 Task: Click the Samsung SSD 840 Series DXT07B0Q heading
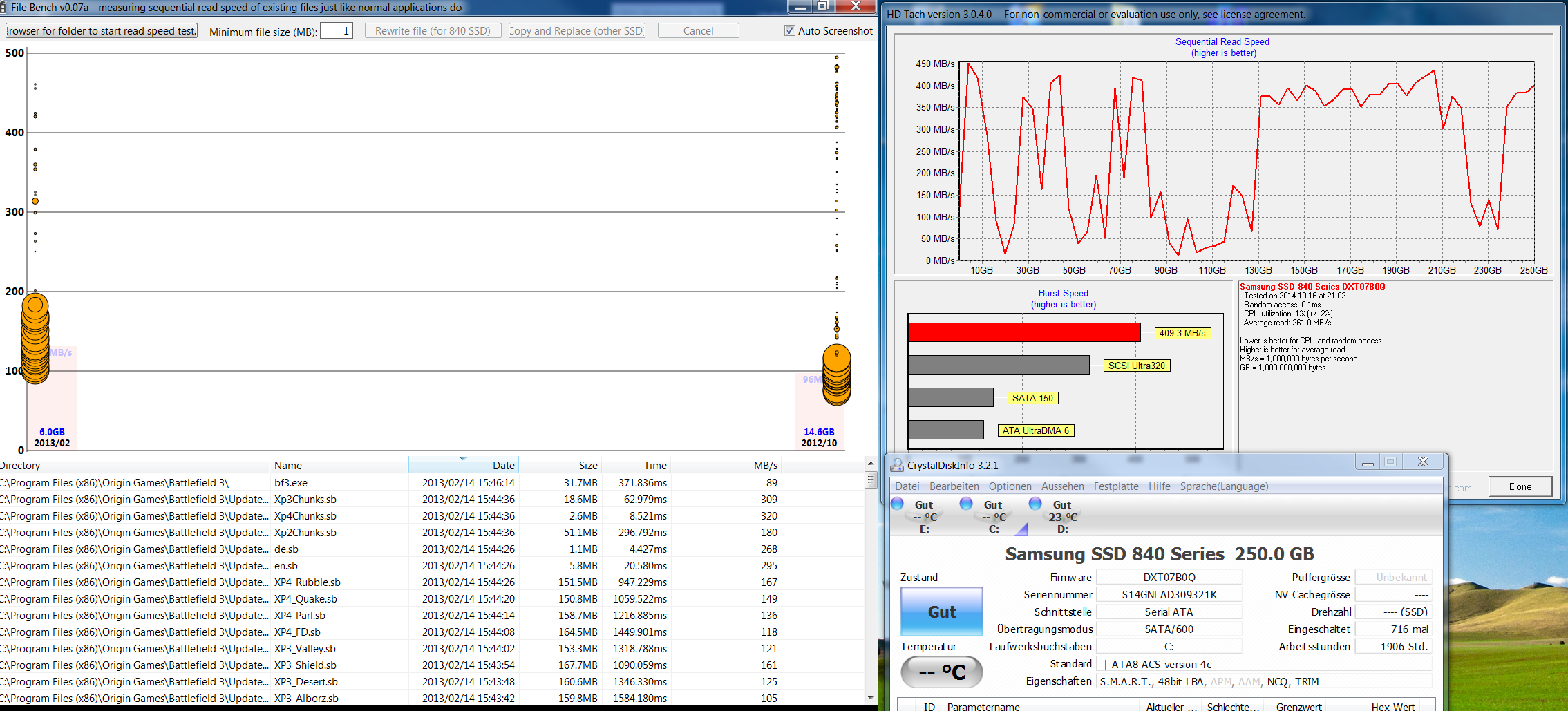pyautogui.click(x=1312, y=286)
